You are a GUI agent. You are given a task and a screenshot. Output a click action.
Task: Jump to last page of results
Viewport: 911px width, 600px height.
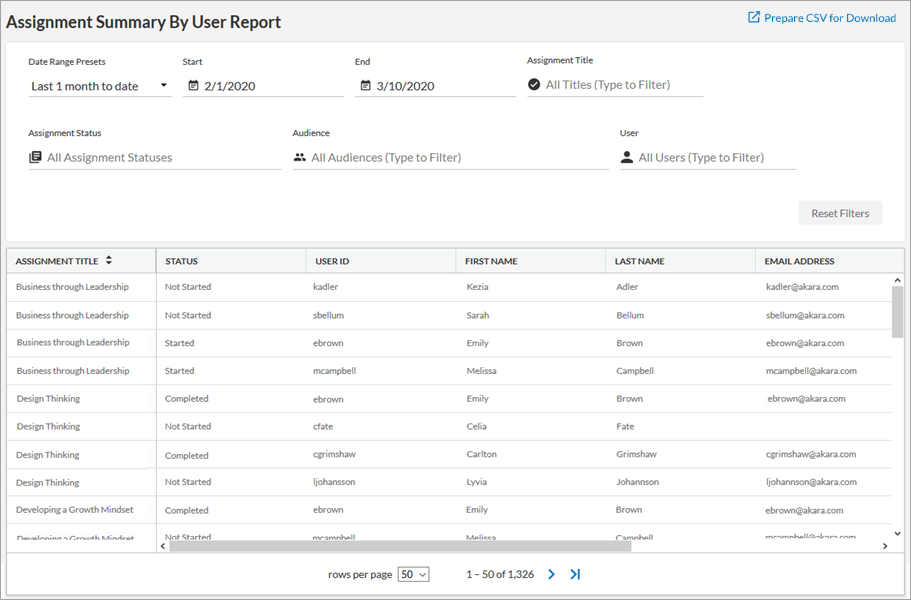tap(575, 574)
